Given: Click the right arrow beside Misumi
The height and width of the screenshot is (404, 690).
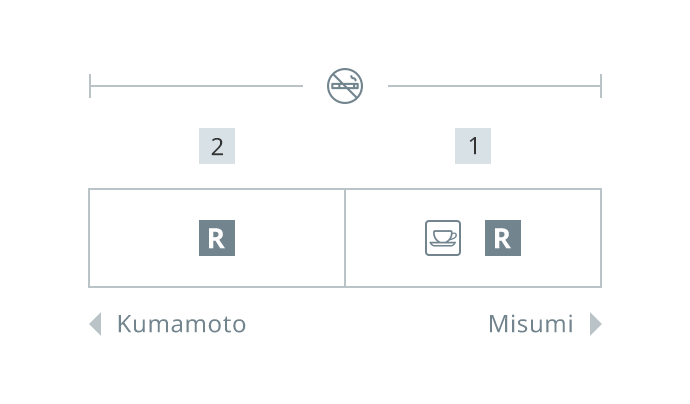Looking at the screenshot, I should pyautogui.click(x=596, y=324).
